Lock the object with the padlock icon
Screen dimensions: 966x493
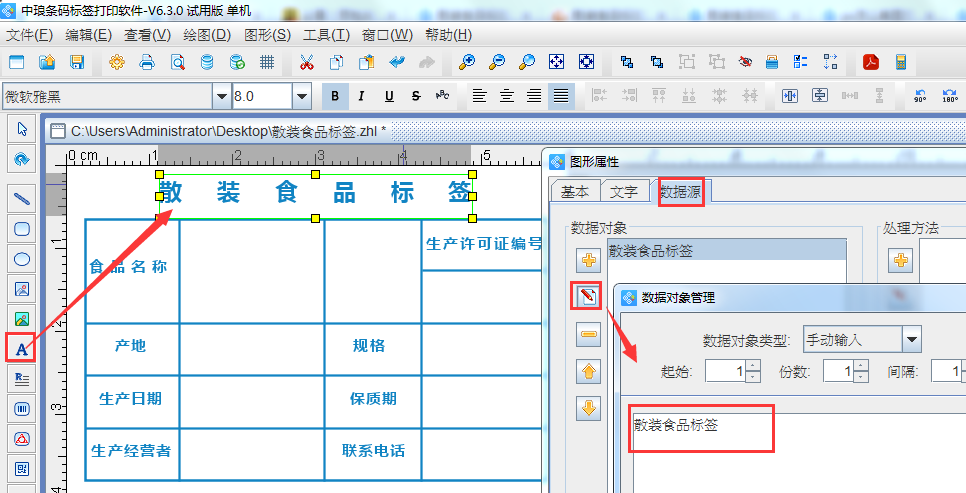pyautogui.click(x=772, y=62)
